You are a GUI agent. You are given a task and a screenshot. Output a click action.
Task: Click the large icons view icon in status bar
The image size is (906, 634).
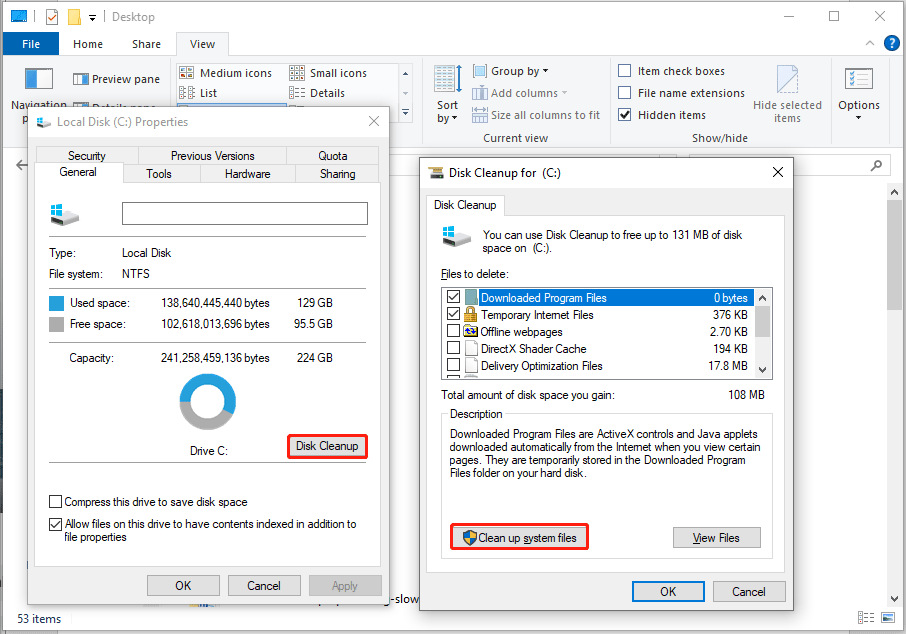[888, 618]
